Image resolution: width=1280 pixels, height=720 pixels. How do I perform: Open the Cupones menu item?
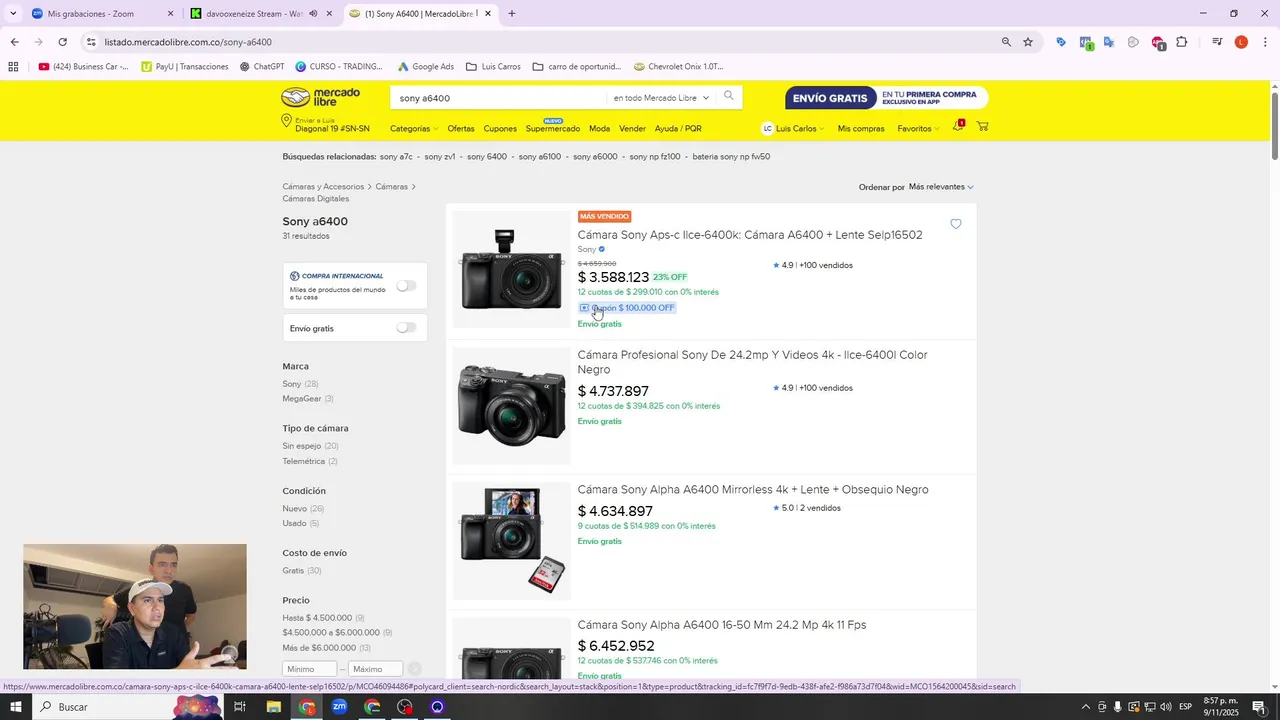[x=500, y=129]
